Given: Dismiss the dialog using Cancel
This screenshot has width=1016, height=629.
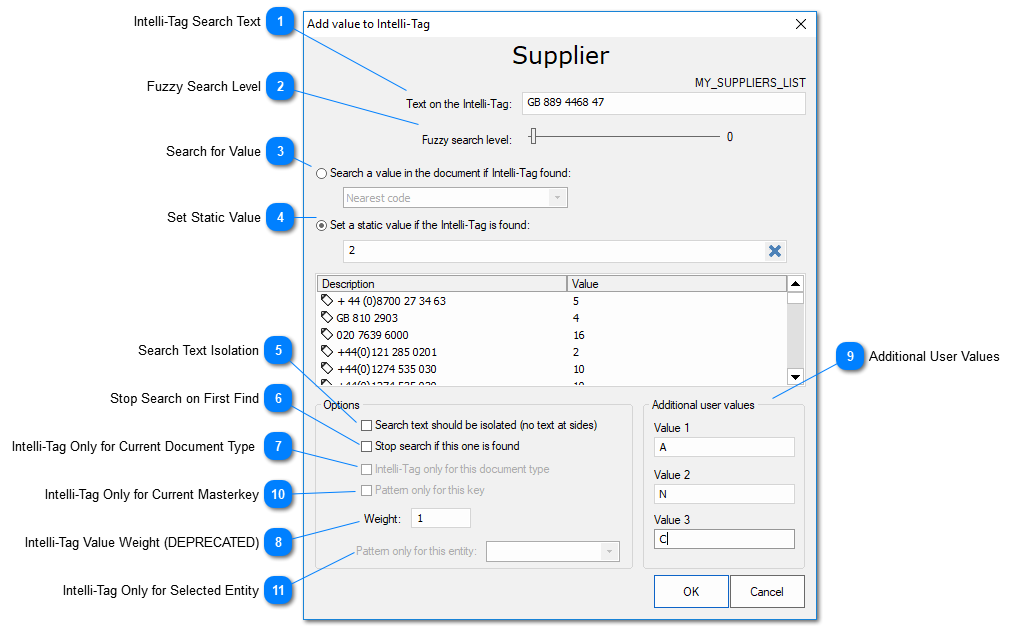Looking at the screenshot, I should click(767, 591).
